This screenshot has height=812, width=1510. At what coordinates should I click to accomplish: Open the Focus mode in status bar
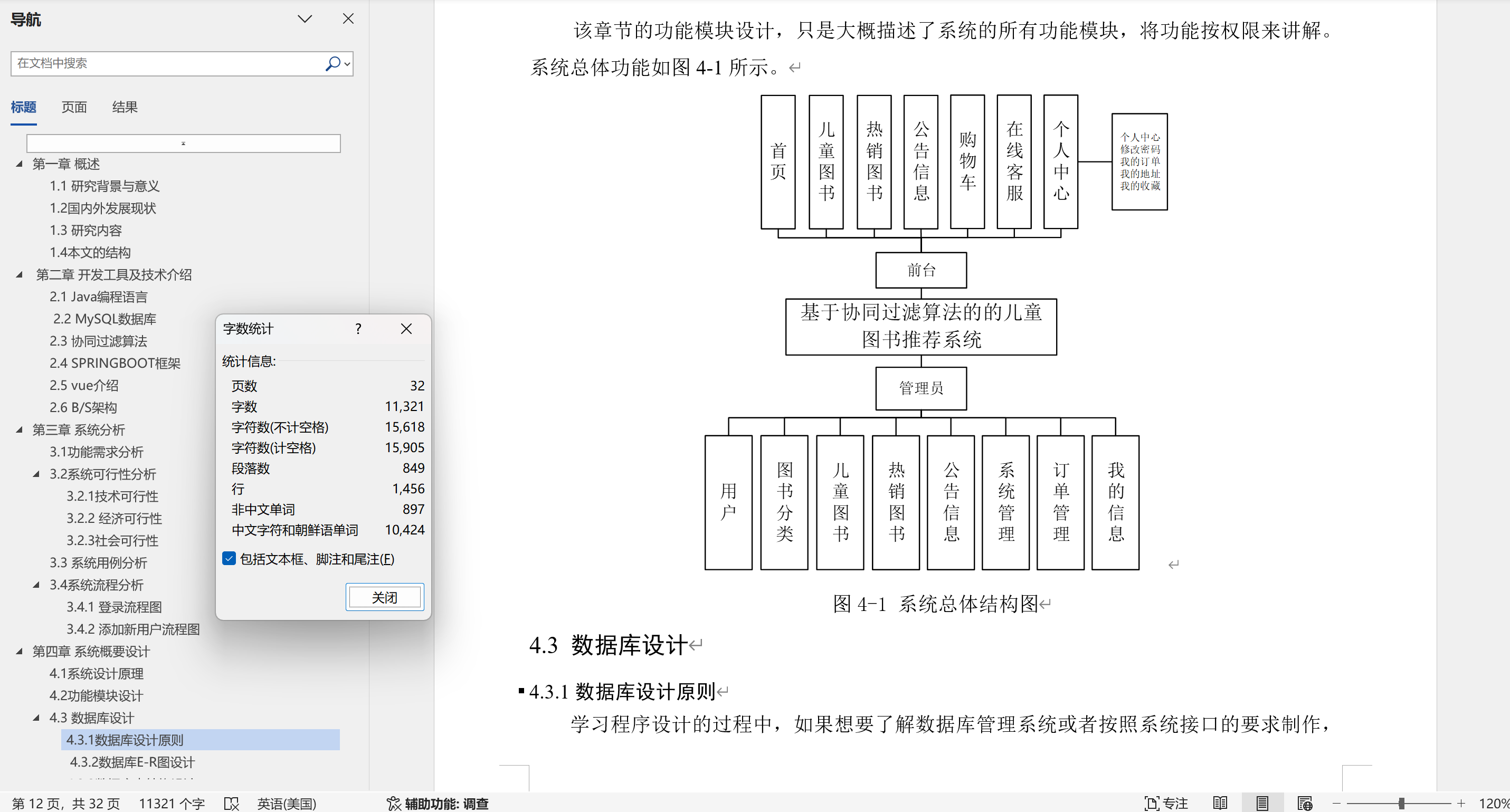1166,803
